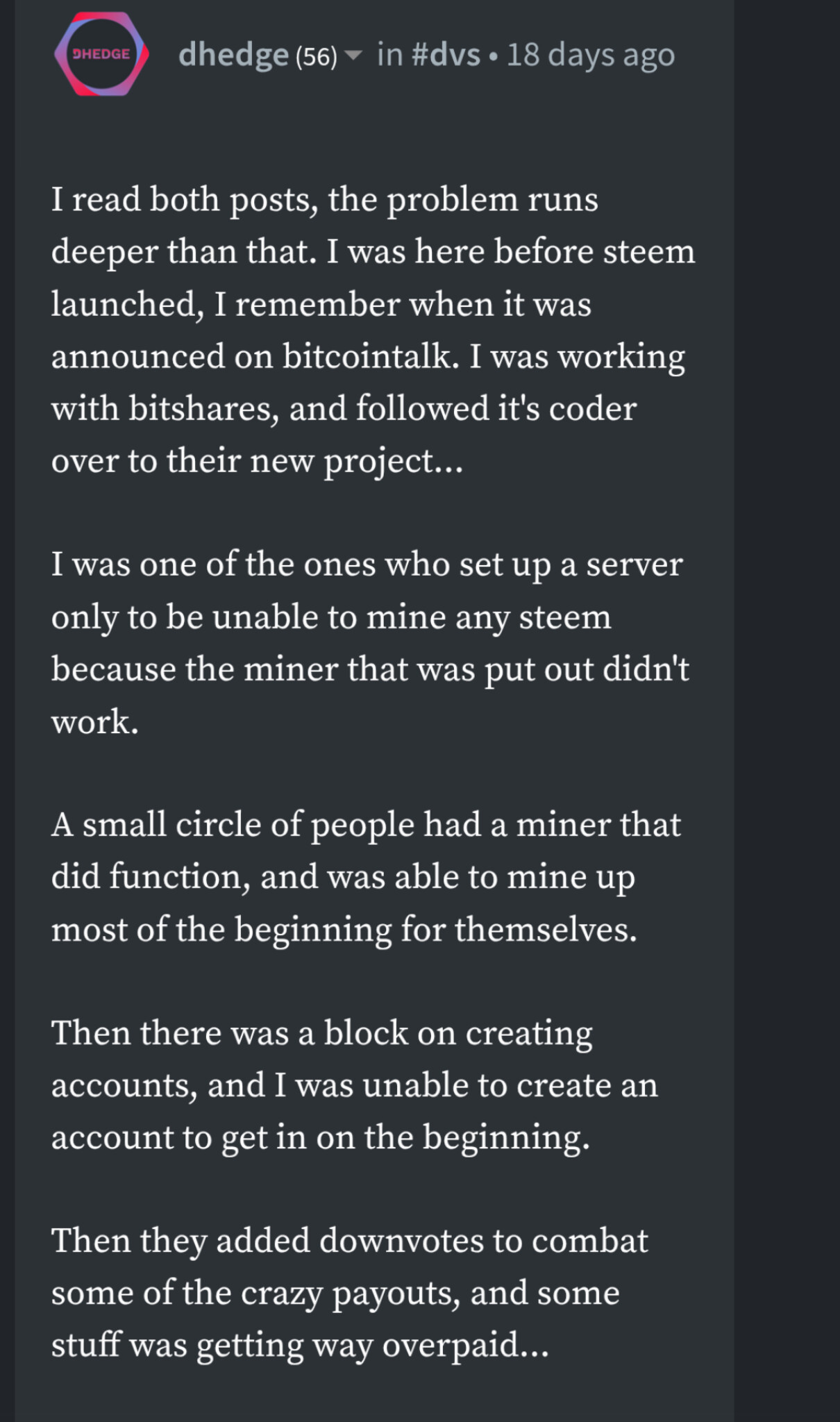Click line Then they added downvotes to combat
Screen dimensions: 840x1422
tap(350, 1241)
